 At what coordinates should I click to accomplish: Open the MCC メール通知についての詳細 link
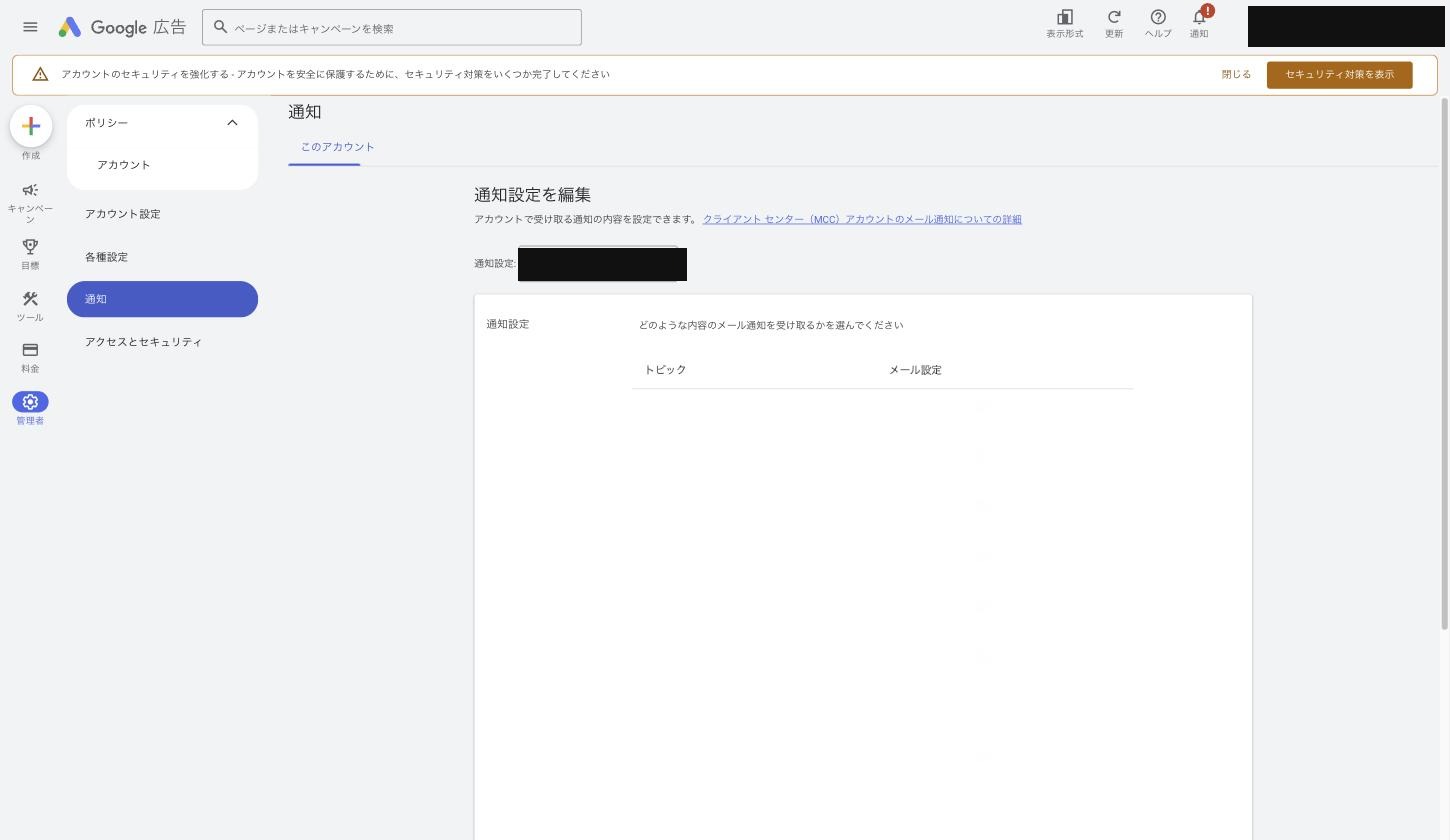[x=862, y=219]
